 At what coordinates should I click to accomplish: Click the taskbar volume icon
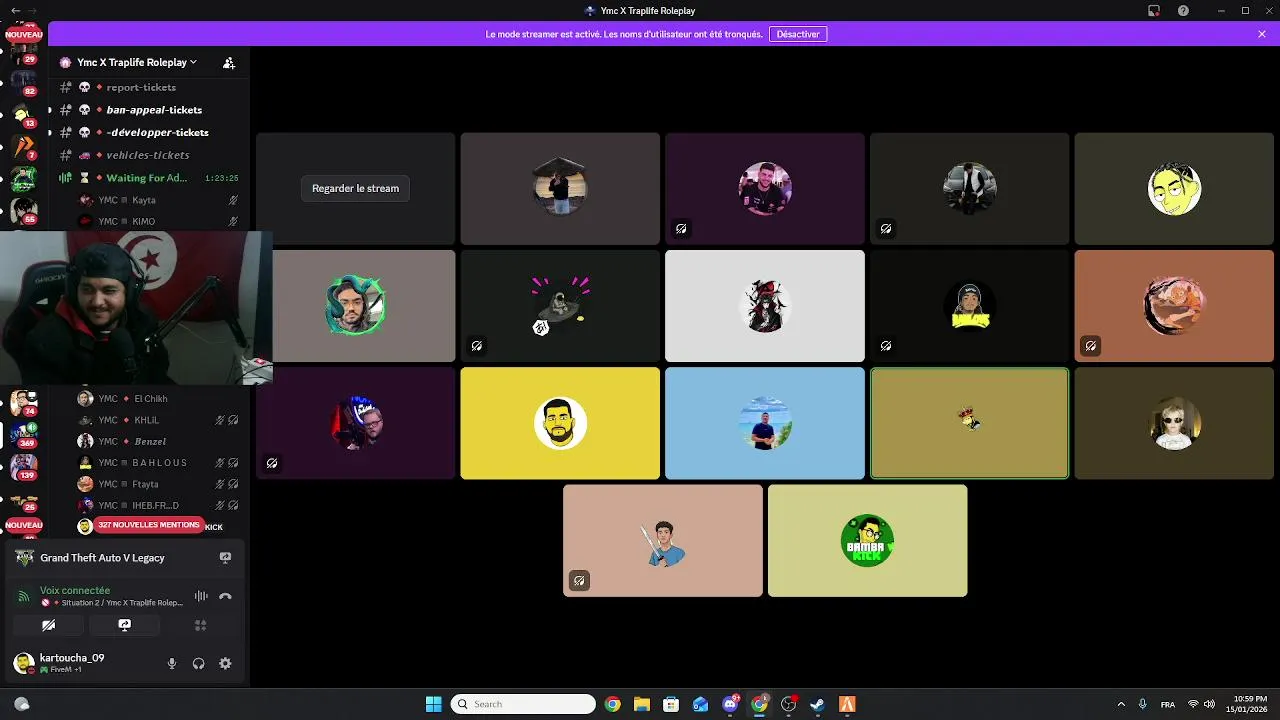pyautogui.click(x=1208, y=704)
